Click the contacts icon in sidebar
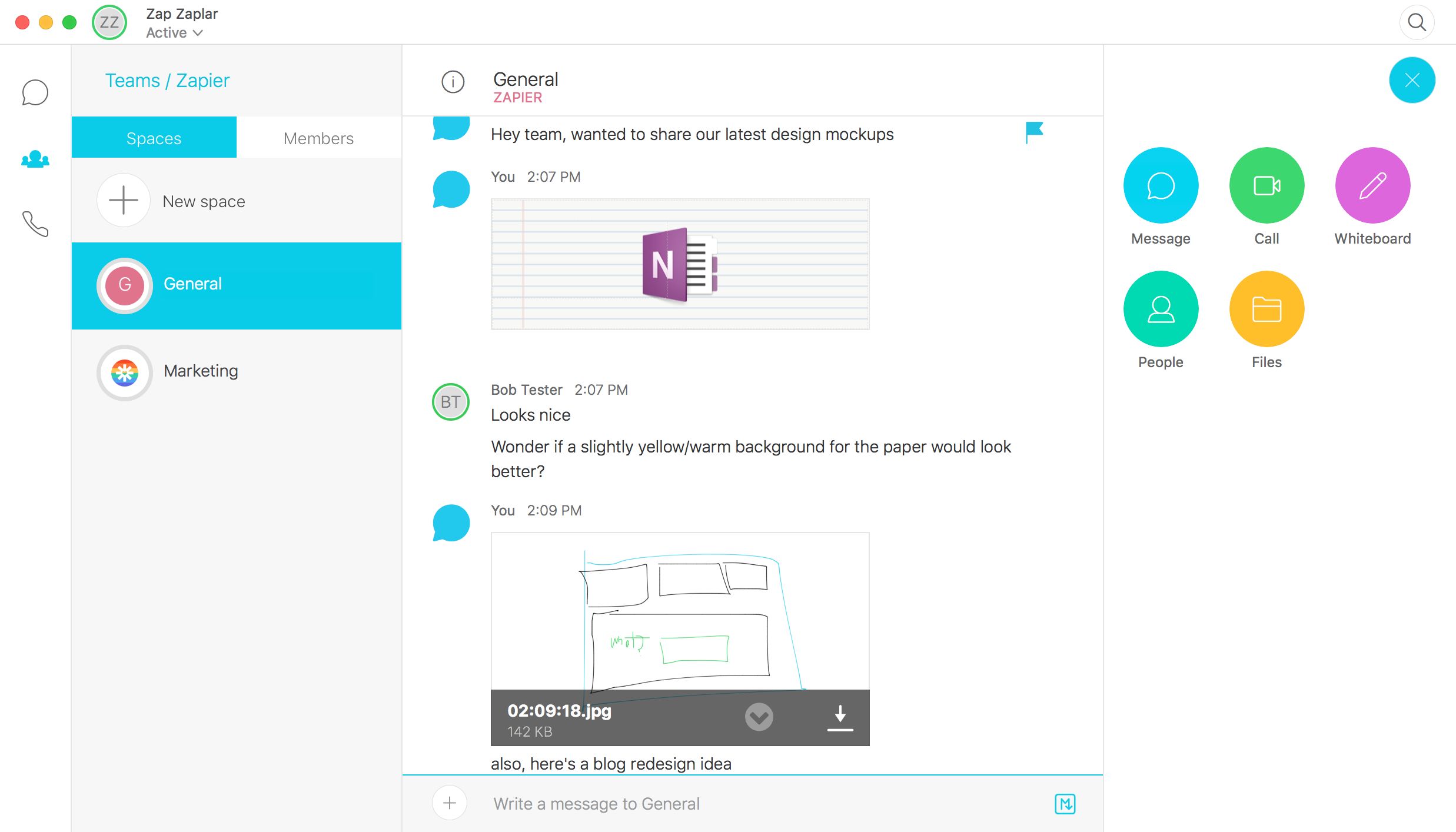This screenshot has width=1456, height=832. pos(36,158)
